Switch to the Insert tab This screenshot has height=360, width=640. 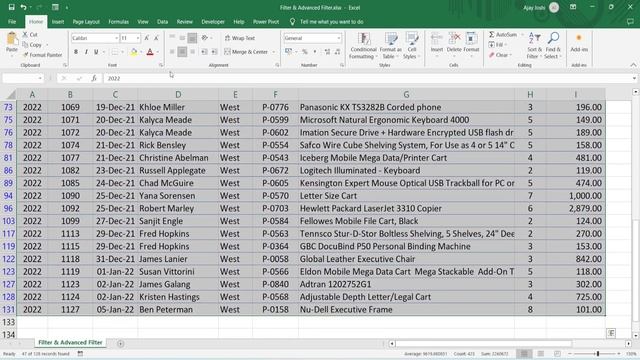coord(58,22)
